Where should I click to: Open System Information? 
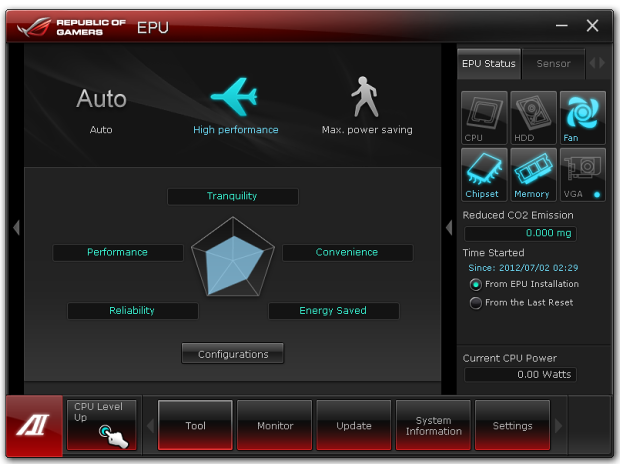(433, 425)
